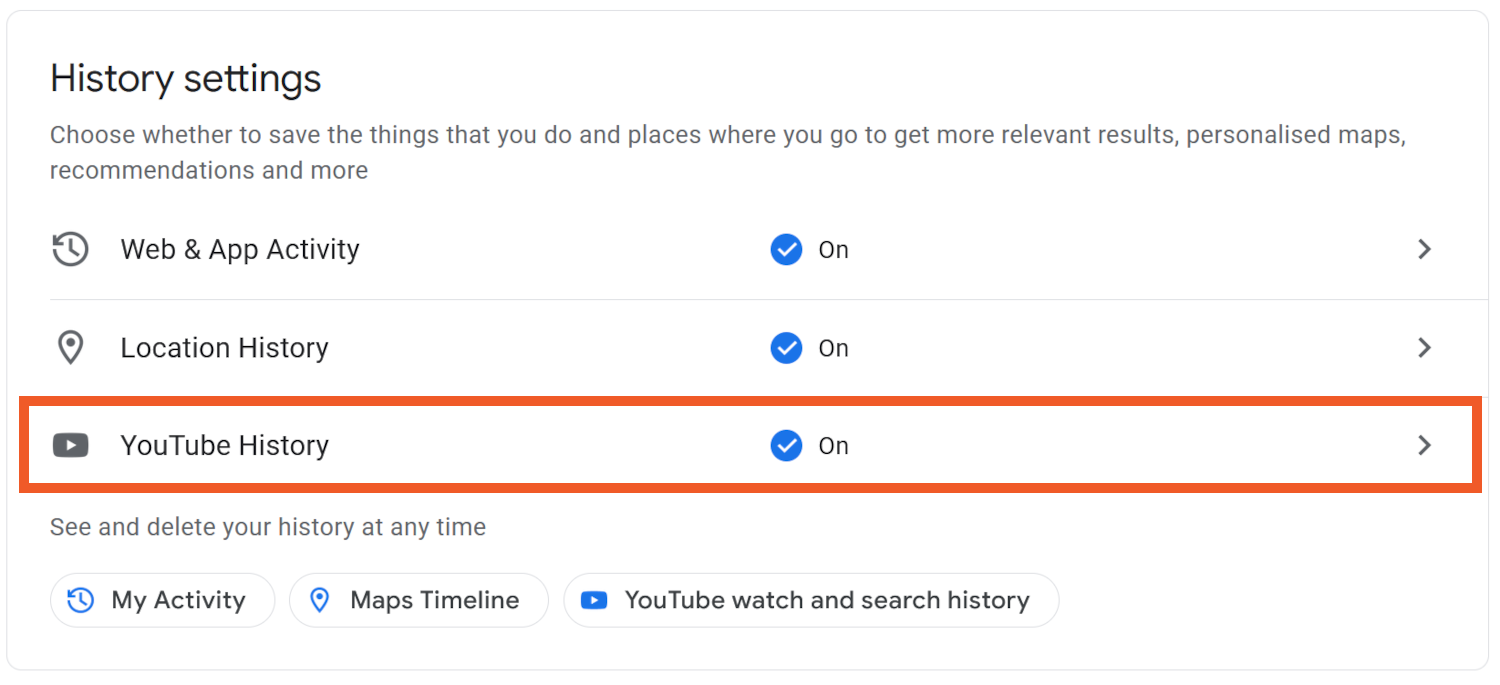
Task: Toggle the Web & App Activity On checkmark
Action: tap(786, 249)
